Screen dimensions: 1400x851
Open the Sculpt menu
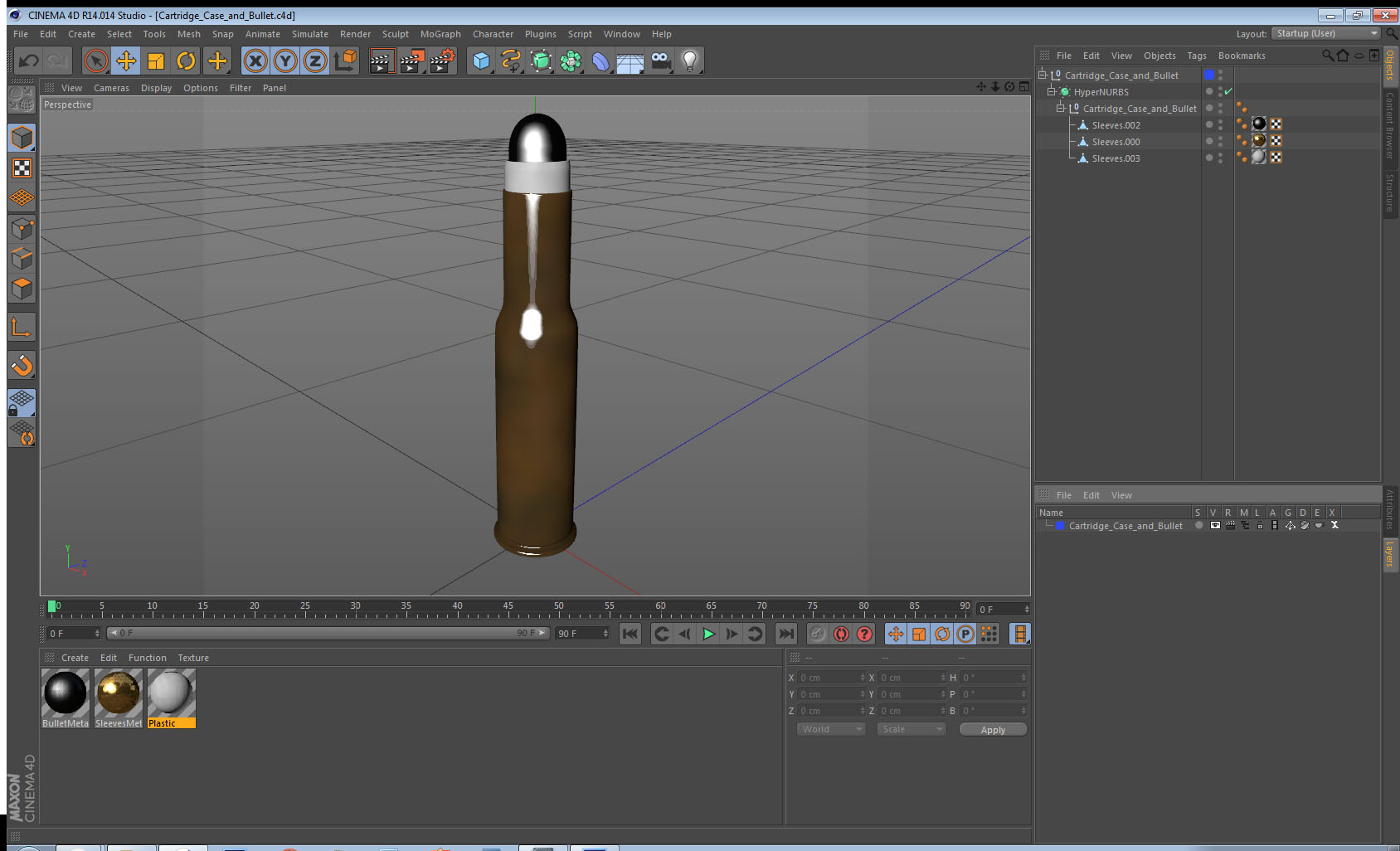396,34
